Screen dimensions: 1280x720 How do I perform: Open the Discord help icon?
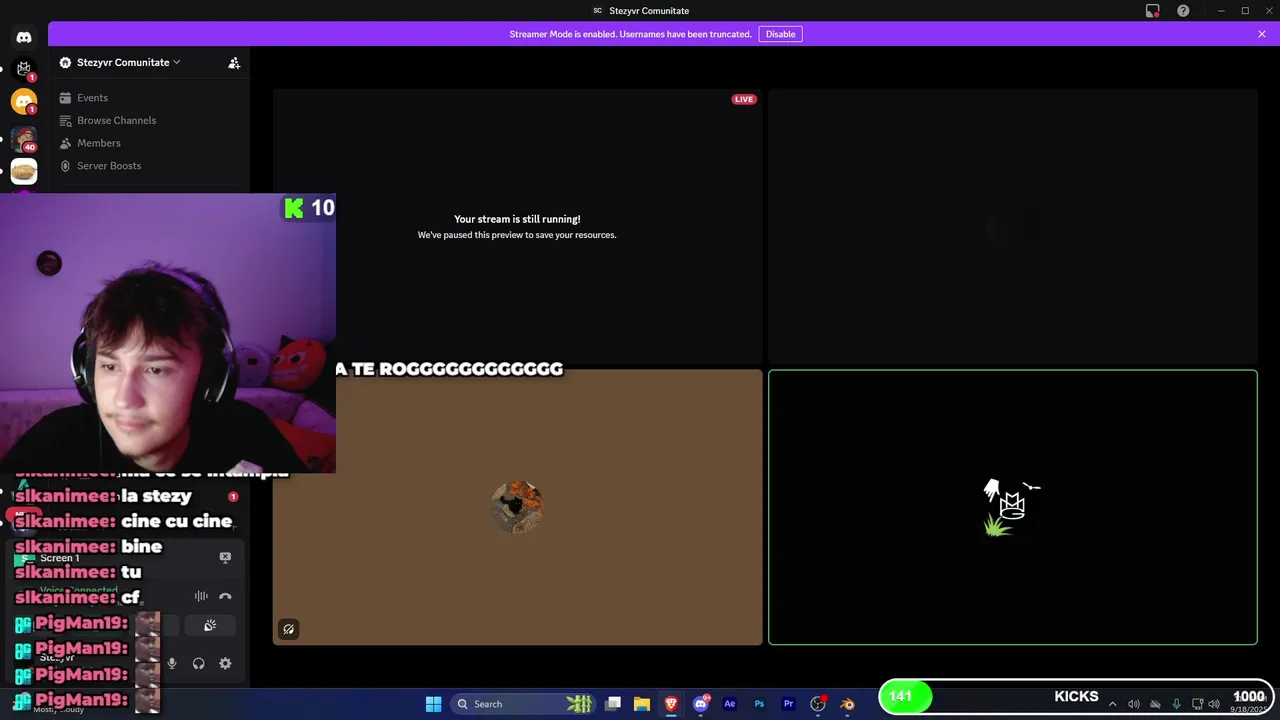click(x=1183, y=11)
